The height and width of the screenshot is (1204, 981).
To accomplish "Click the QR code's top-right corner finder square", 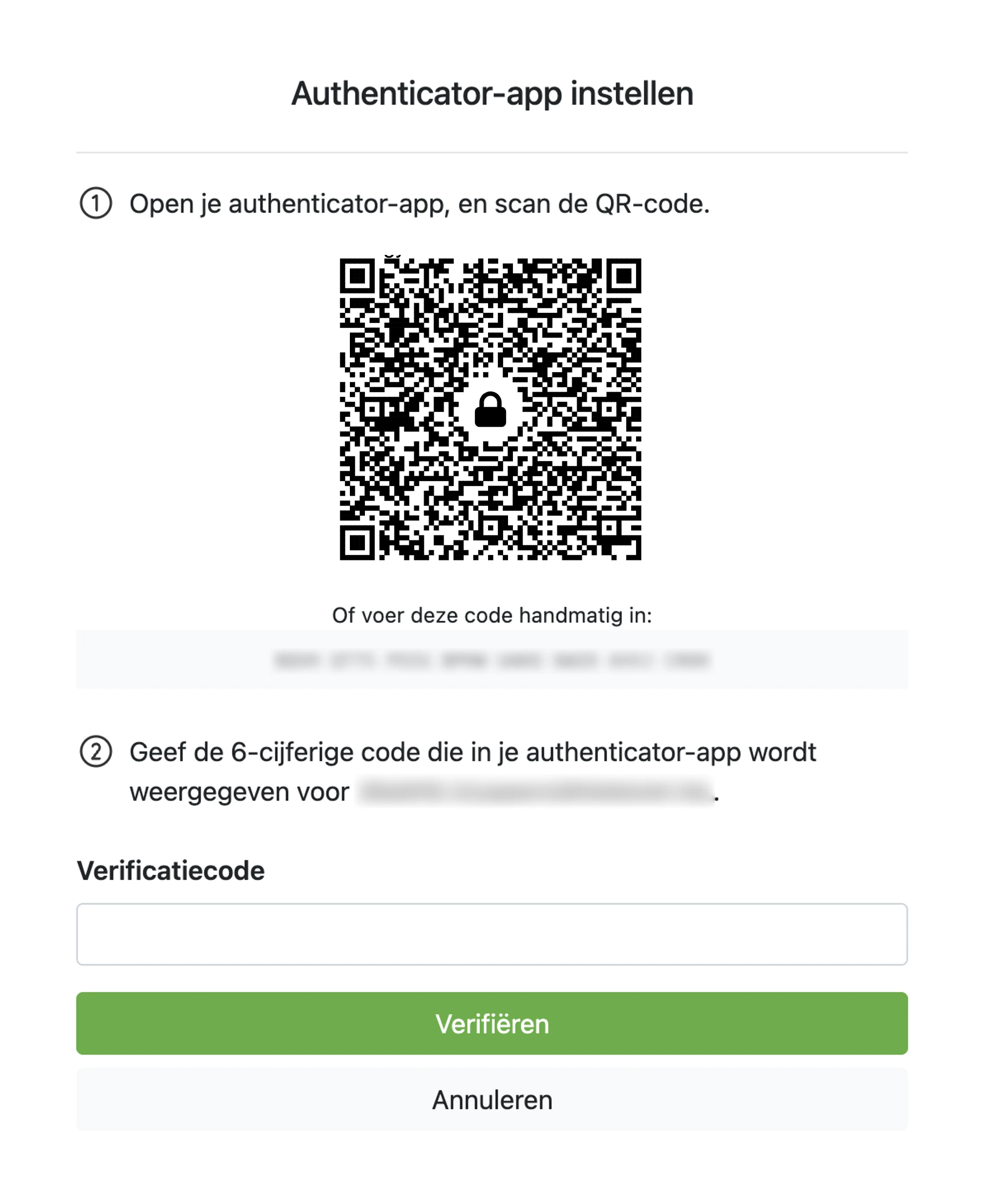I will [624, 276].
